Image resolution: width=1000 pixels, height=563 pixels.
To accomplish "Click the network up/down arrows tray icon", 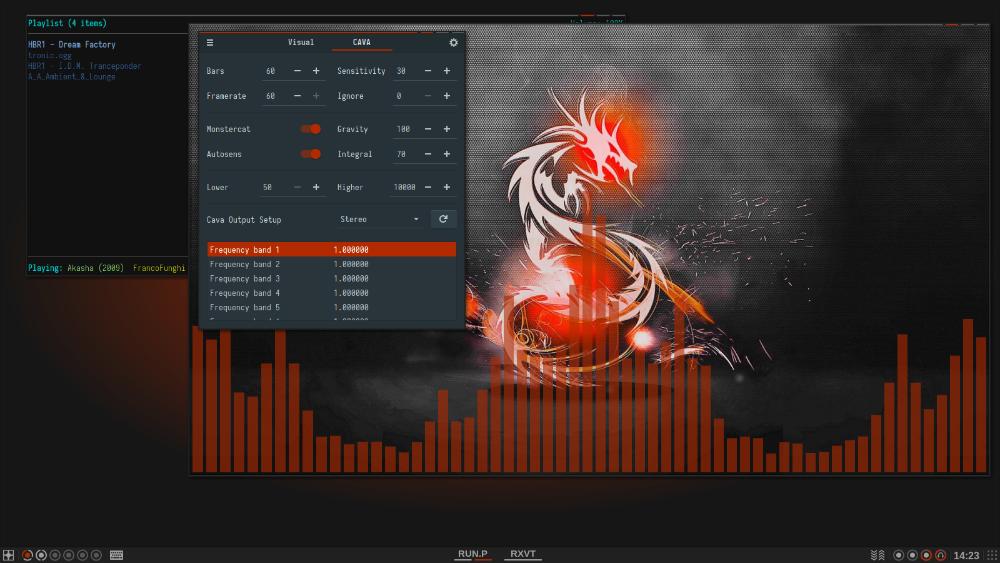I will (x=878, y=555).
